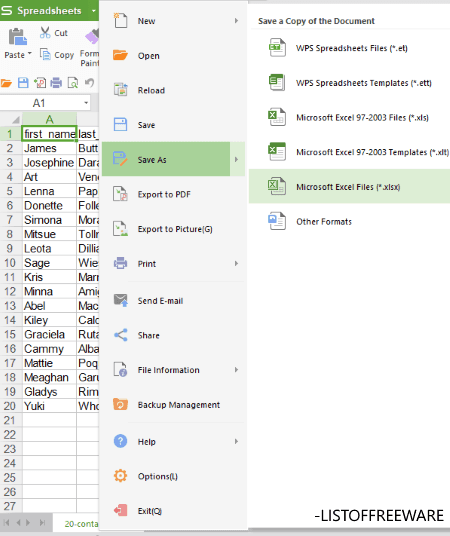This screenshot has width=450, height=536.
Task: Open Options(L) gear icon
Action: (120, 476)
